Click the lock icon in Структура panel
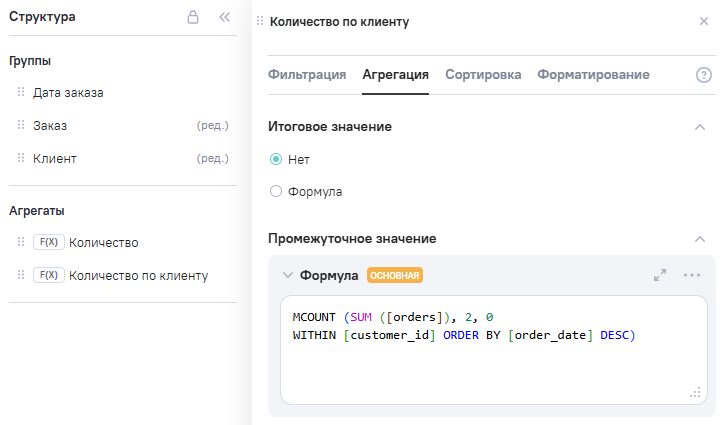Image resolution: width=724 pixels, height=425 pixels. (x=193, y=17)
